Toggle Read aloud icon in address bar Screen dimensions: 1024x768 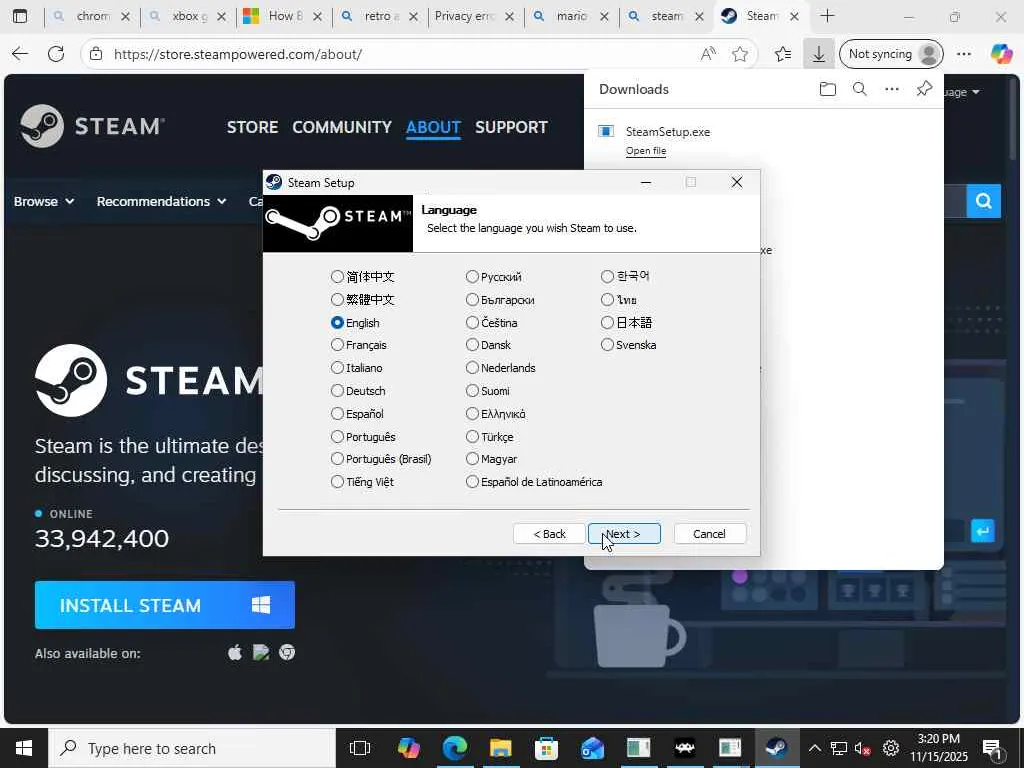pyautogui.click(x=708, y=54)
